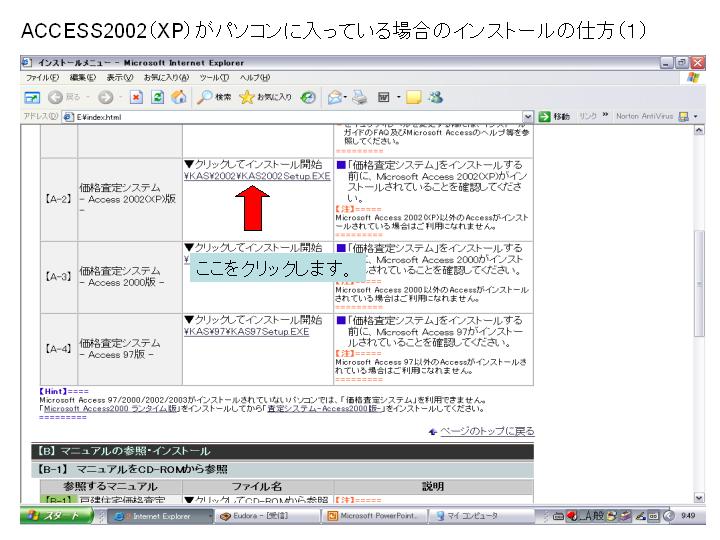Click the Edit document icon
This screenshot has width=720, height=540.
point(383,97)
